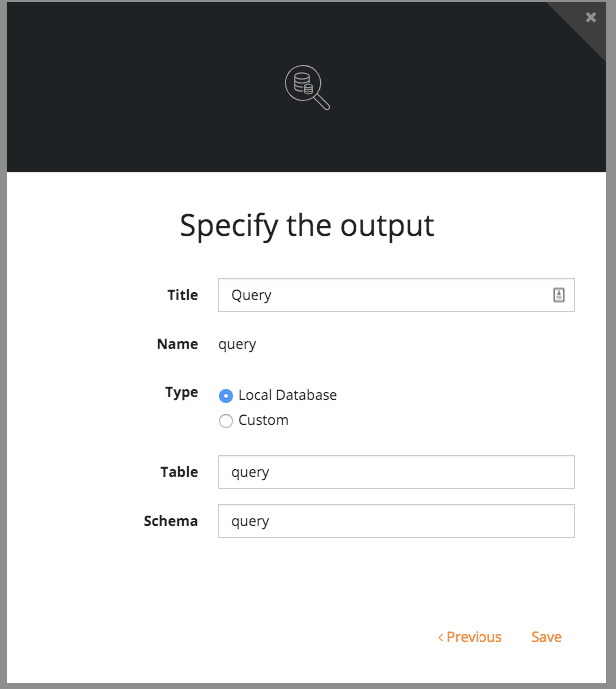The width and height of the screenshot is (616, 689).
Task: Click the Specify the output heading
Action: 307,225
